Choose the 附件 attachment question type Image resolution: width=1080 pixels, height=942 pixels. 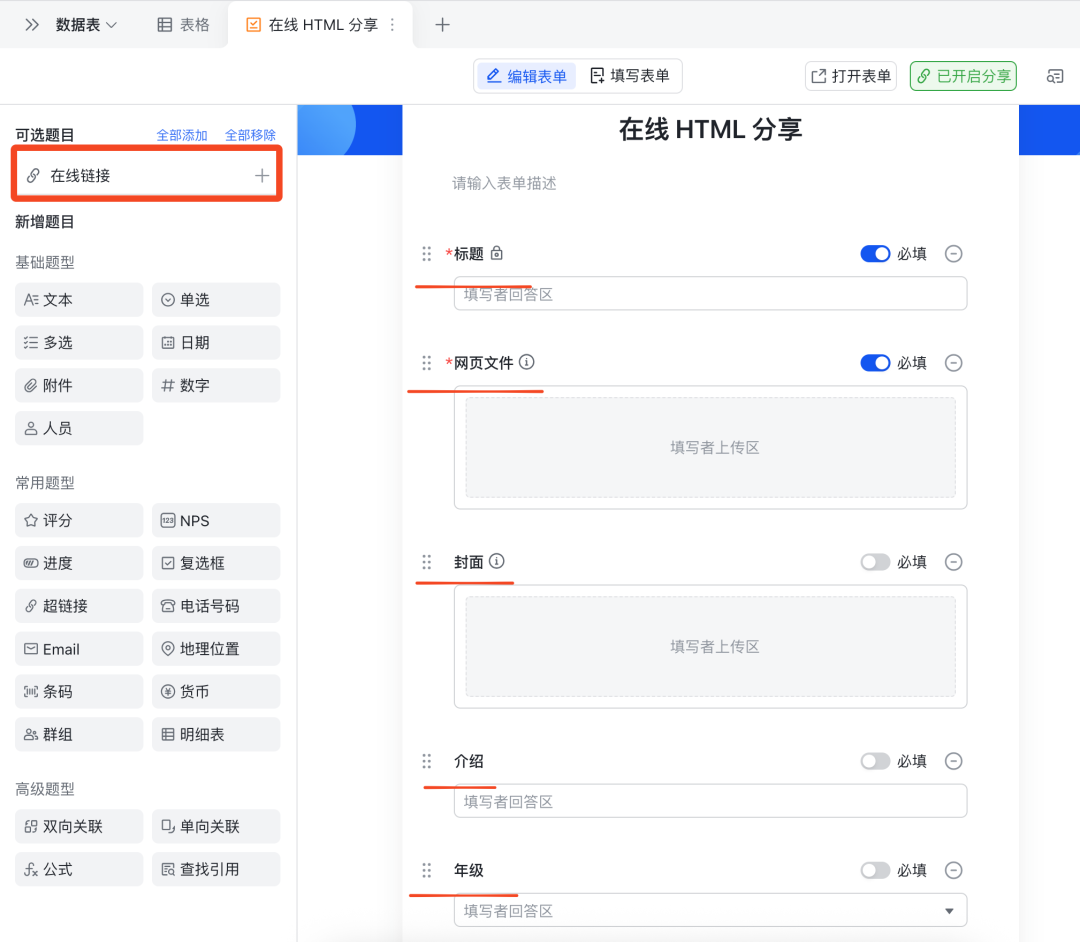78,385
